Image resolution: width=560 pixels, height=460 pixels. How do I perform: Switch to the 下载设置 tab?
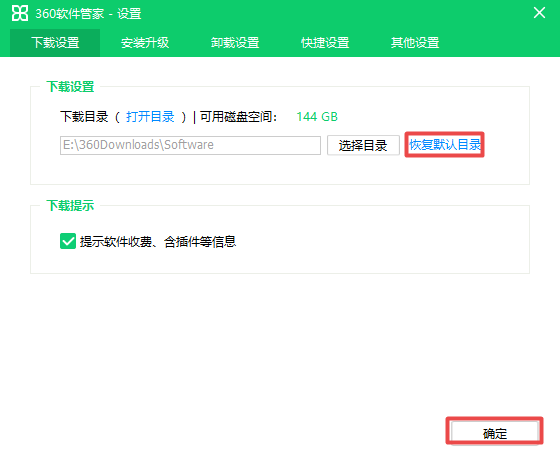click(55, 42)
